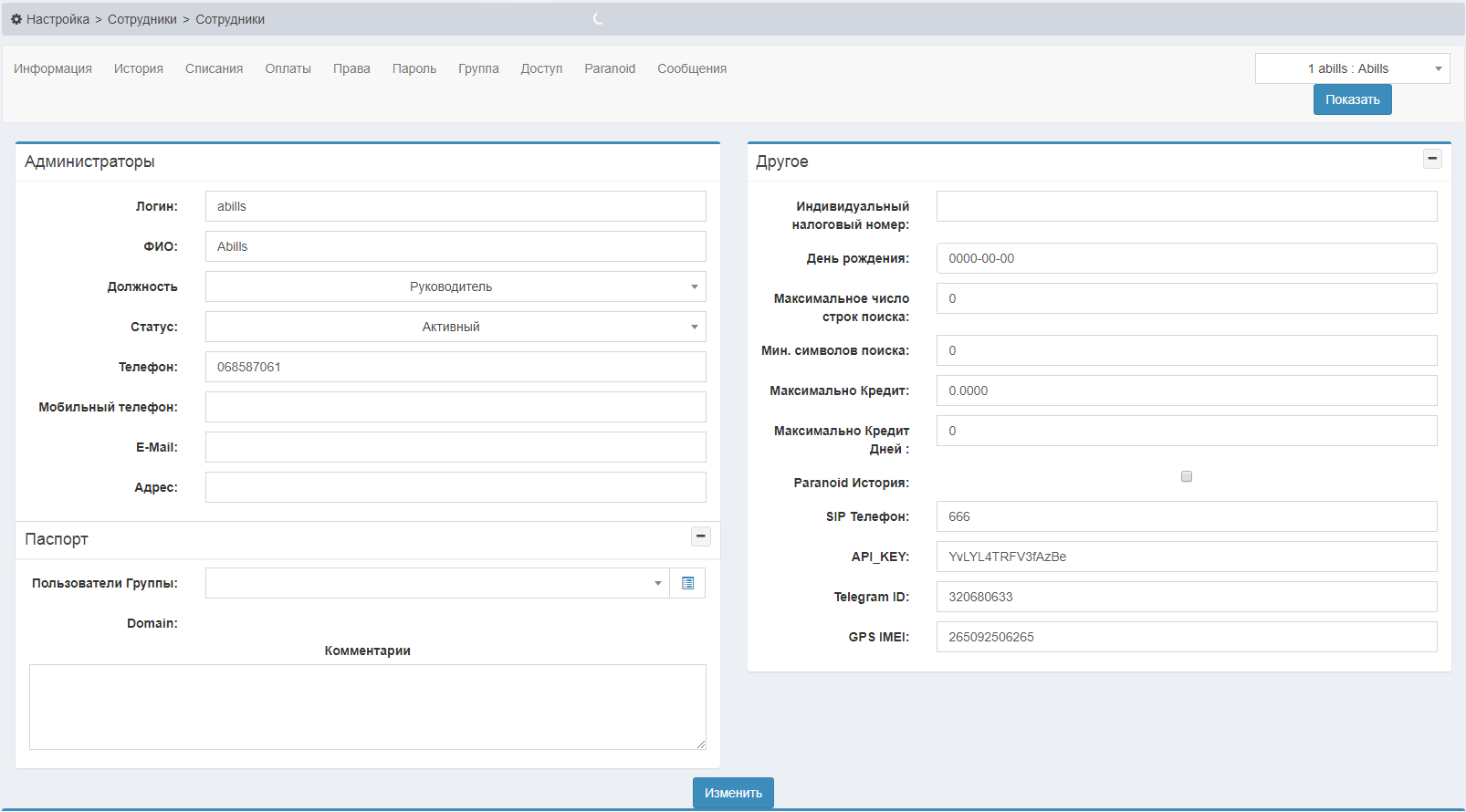Focus the E-Mail input field

[x=456, y=447]
